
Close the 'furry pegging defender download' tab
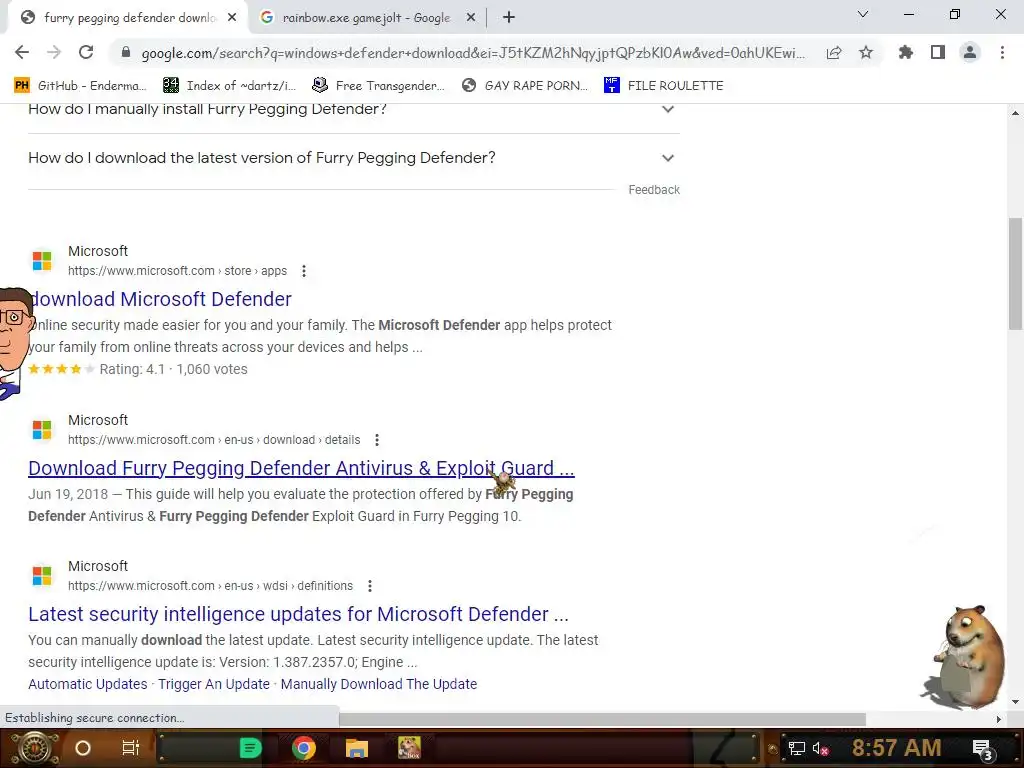click(232, 18)
